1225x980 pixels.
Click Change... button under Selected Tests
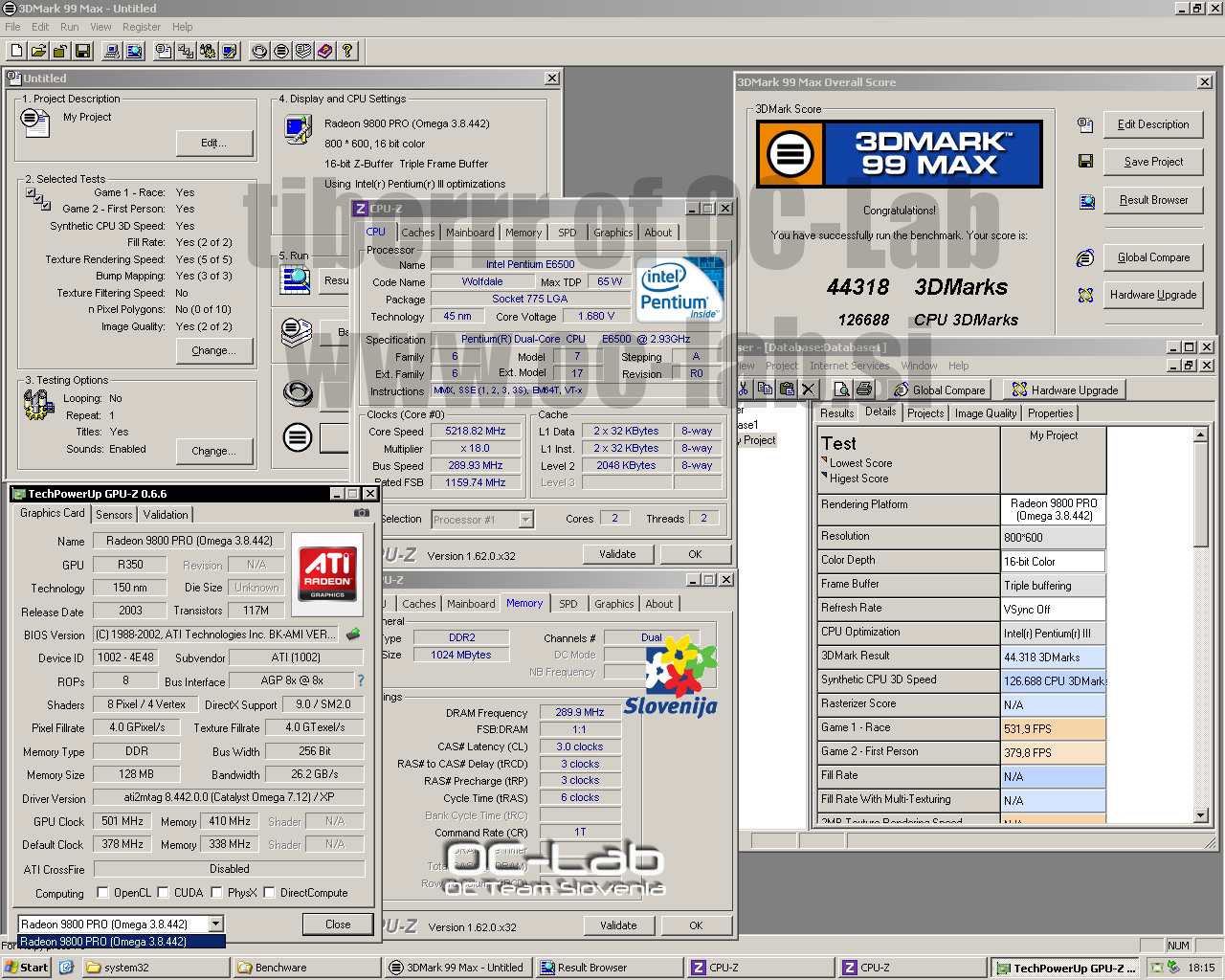point(214,350)
